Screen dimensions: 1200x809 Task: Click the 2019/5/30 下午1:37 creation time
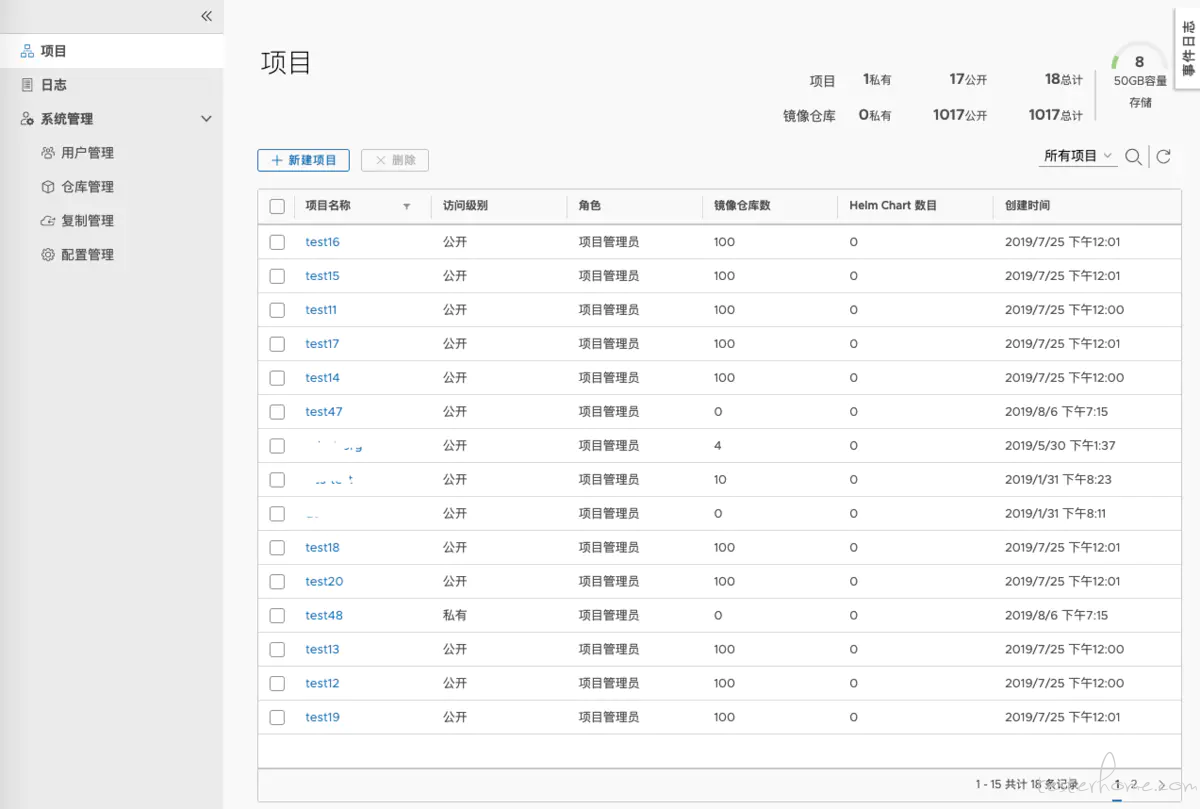click(1060, 446)
